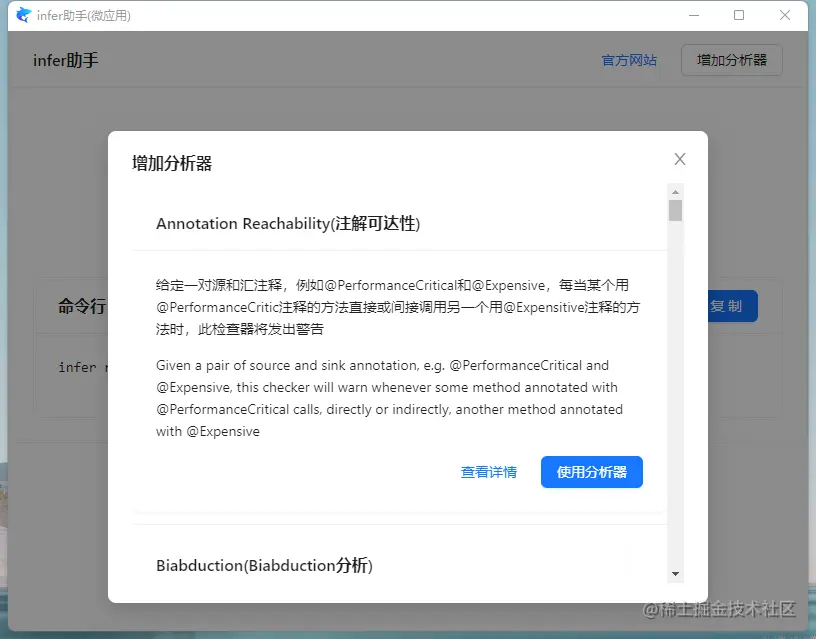816x639 pixels.
Task: Maximize the infer助手 window
Action: pyautogui.click(x=739, y=16)
